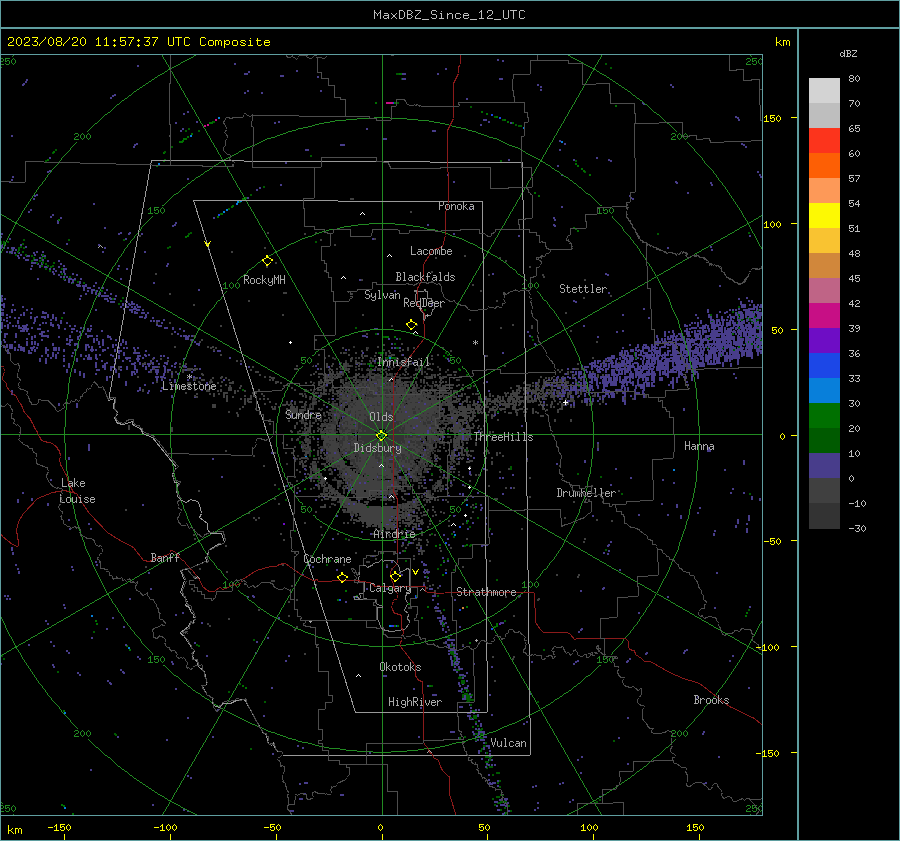
Task: Select the bright green 20–30 dBZ legend swatch
Action: [824, 416]
